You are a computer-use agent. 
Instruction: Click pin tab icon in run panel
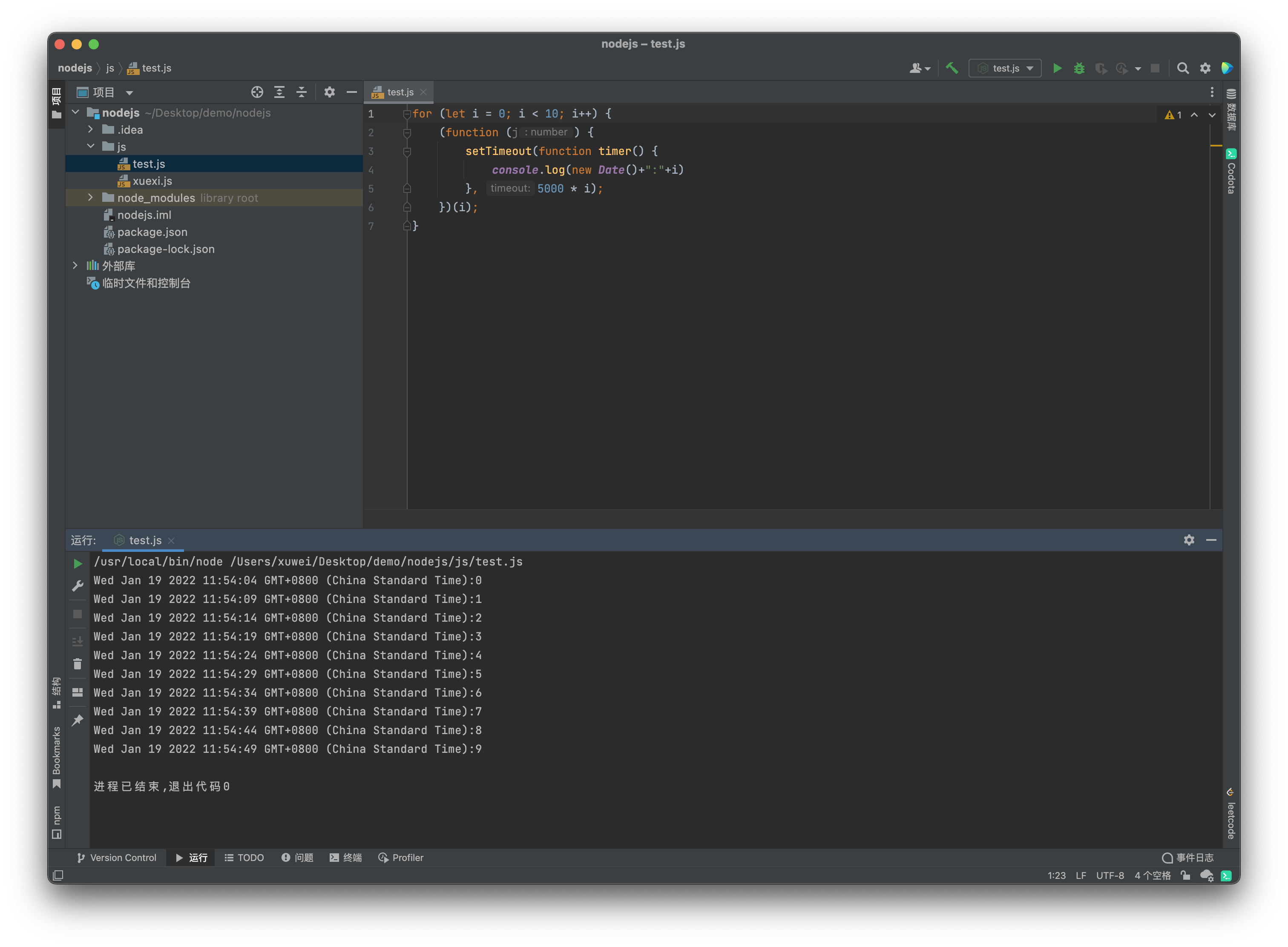[x=78, y=720]
